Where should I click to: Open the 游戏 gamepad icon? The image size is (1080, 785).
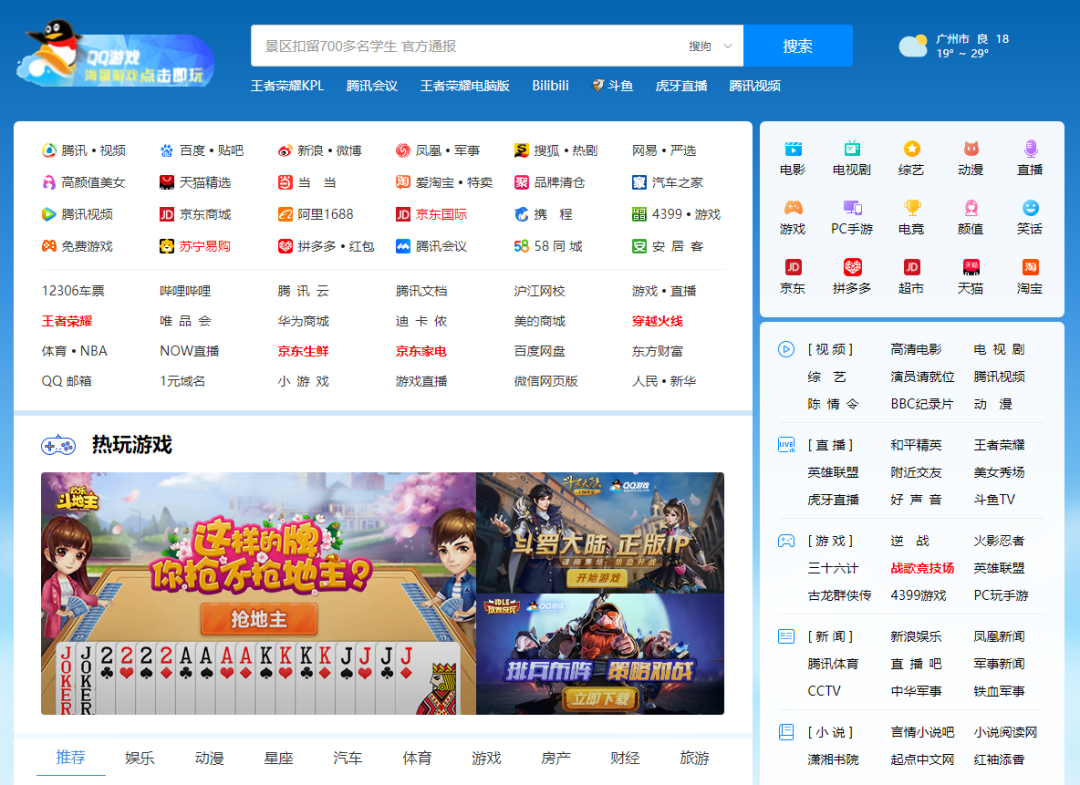[x=793, y=208]
